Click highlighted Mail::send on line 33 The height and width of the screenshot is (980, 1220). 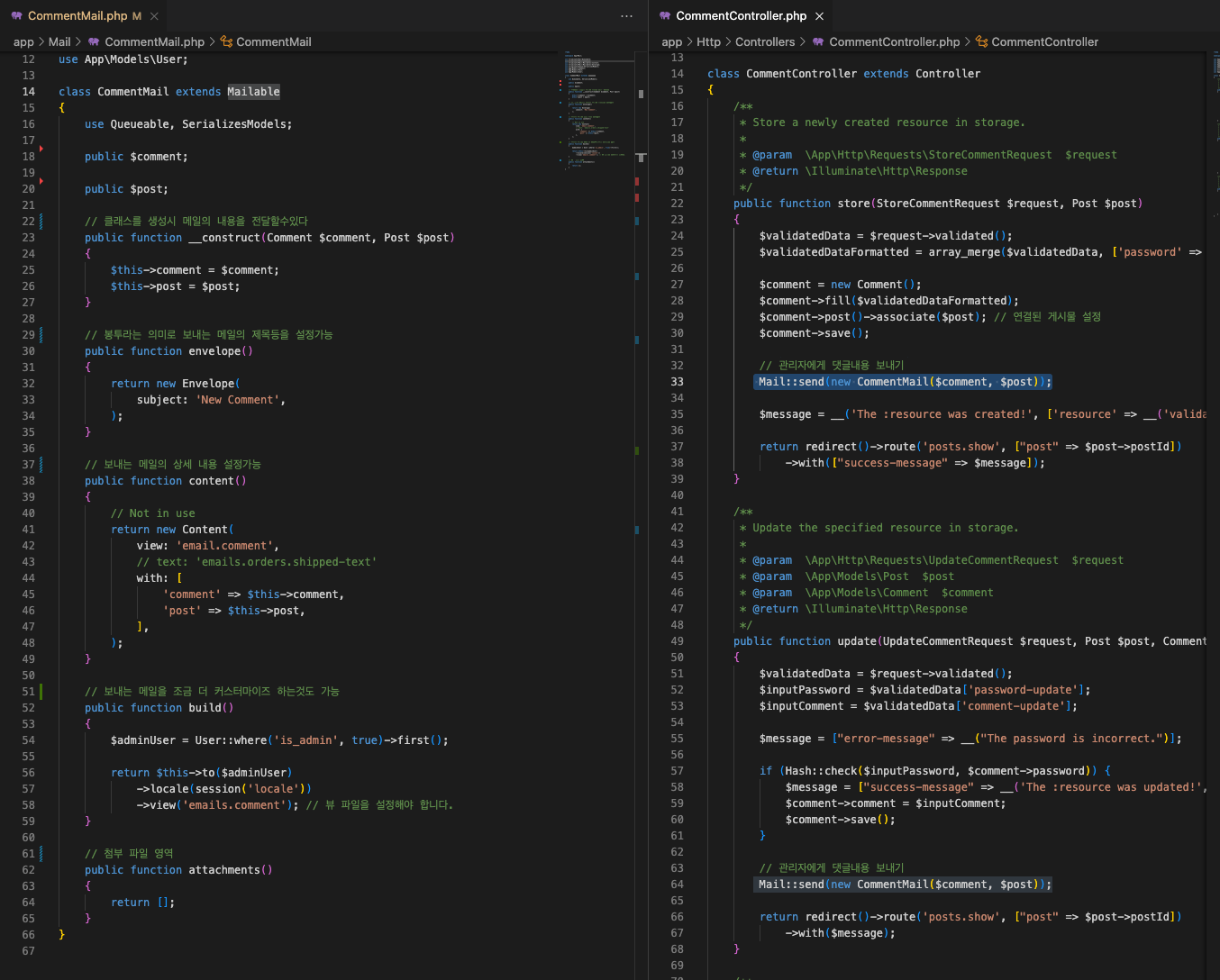click(904, 382)
